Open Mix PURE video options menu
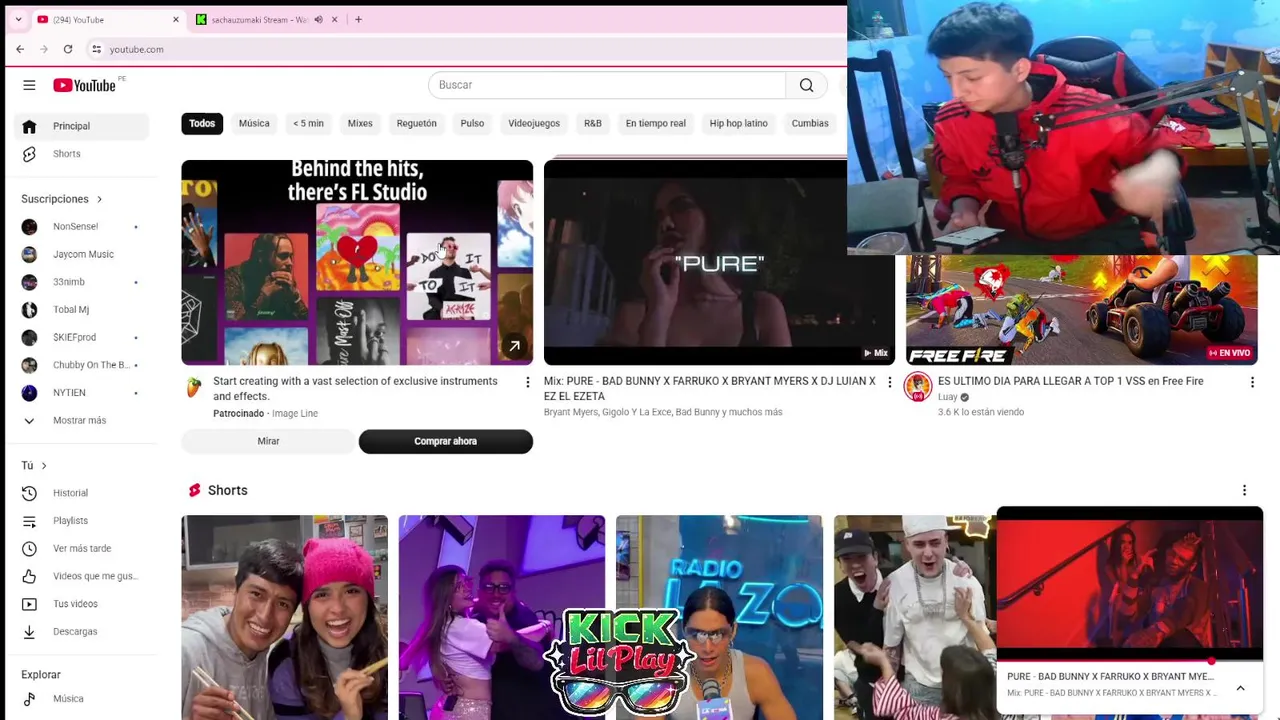The image size is (1280, 720). tap(890, 382)
